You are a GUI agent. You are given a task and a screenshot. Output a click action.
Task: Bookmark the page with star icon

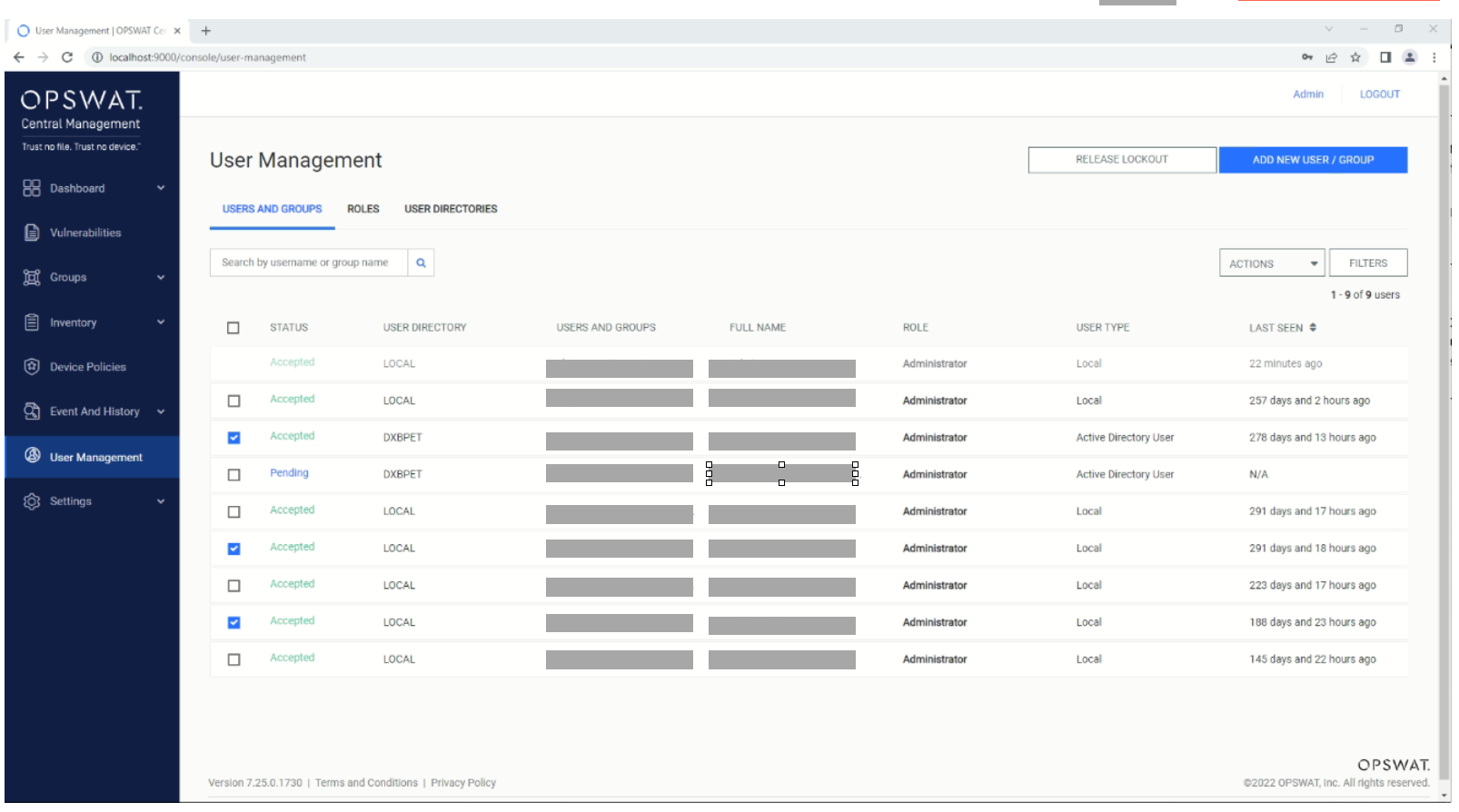click(x=1355, y=57)
